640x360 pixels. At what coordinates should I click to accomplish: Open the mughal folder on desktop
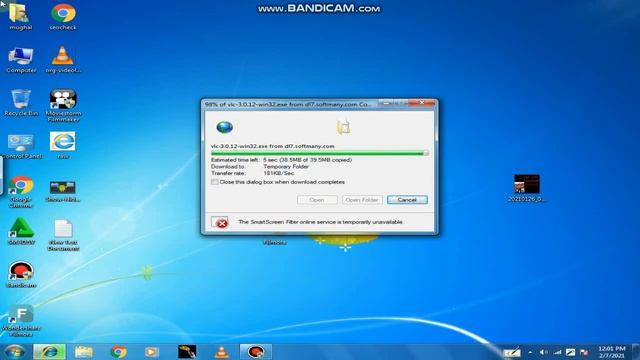coord(20,16)
